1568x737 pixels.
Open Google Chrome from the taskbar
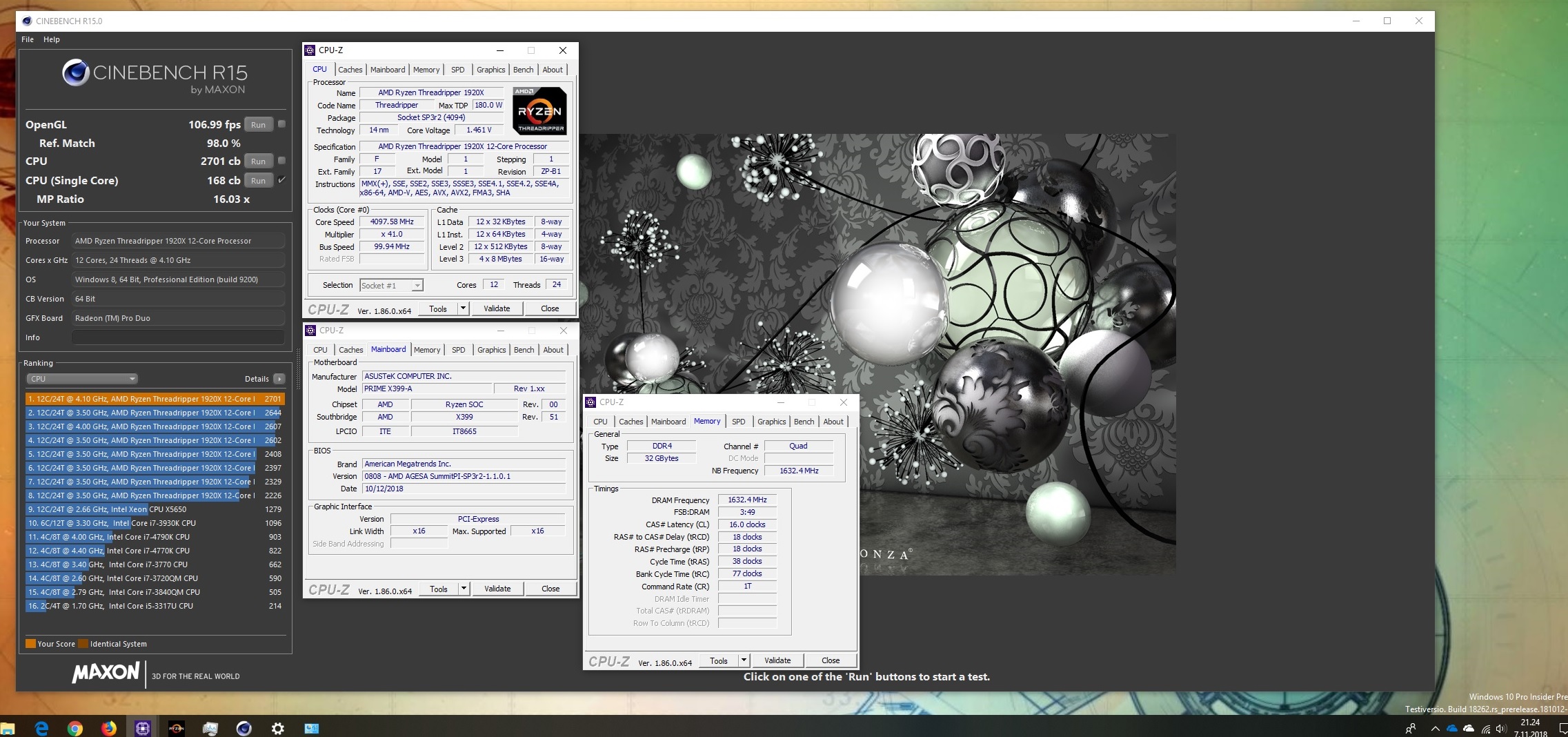click(x=75, y=728)
